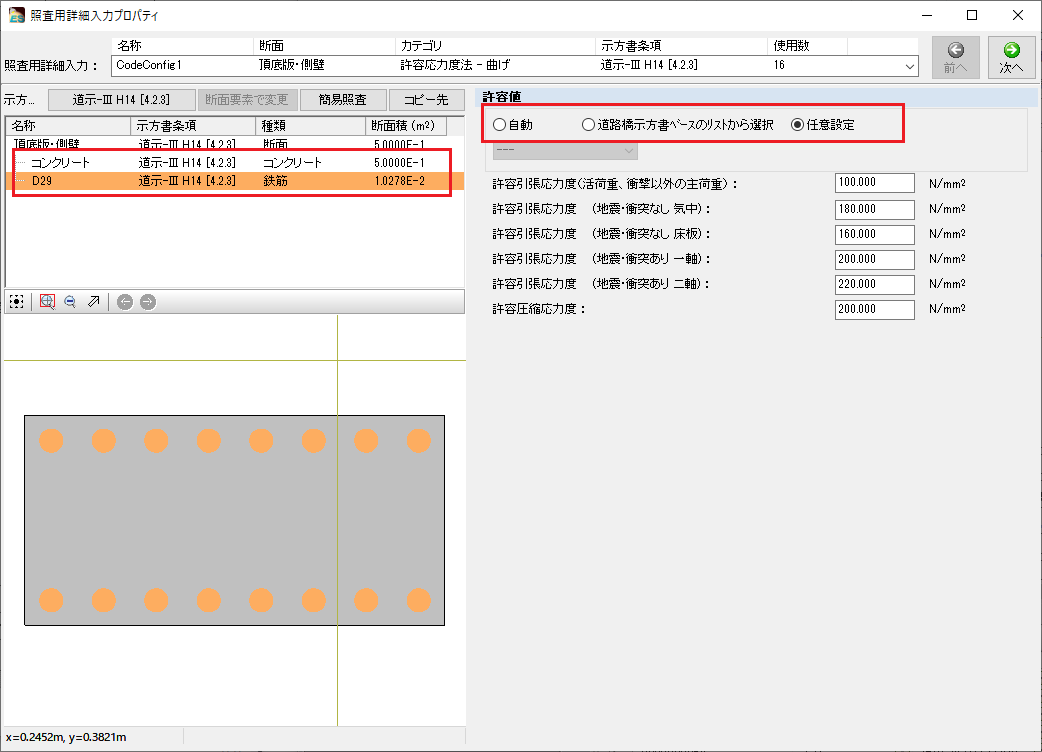Select the 任意設定 radio button
1042x752 pixels.
pos(798,125)
